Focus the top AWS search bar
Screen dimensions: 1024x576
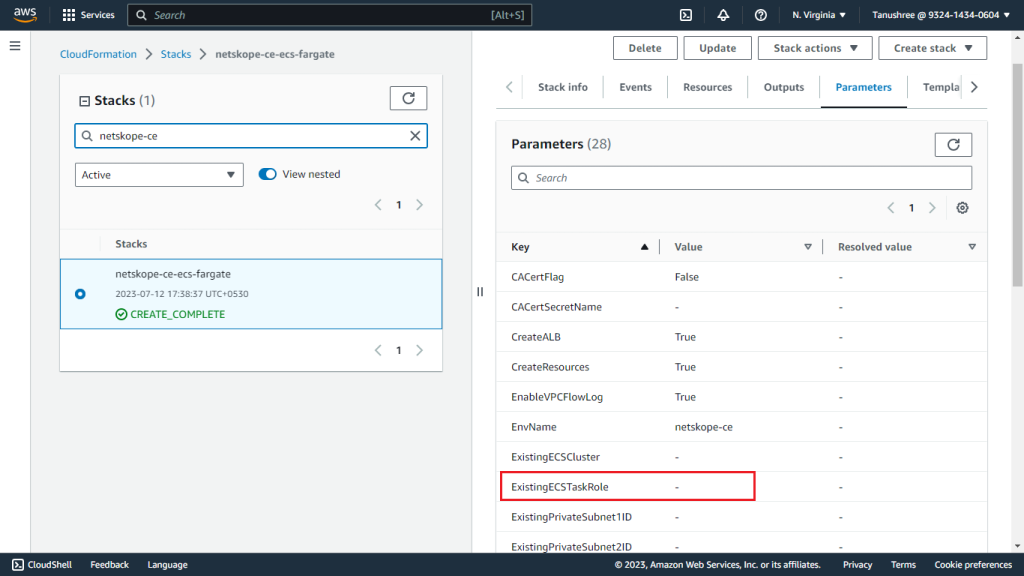coord(330,15)
